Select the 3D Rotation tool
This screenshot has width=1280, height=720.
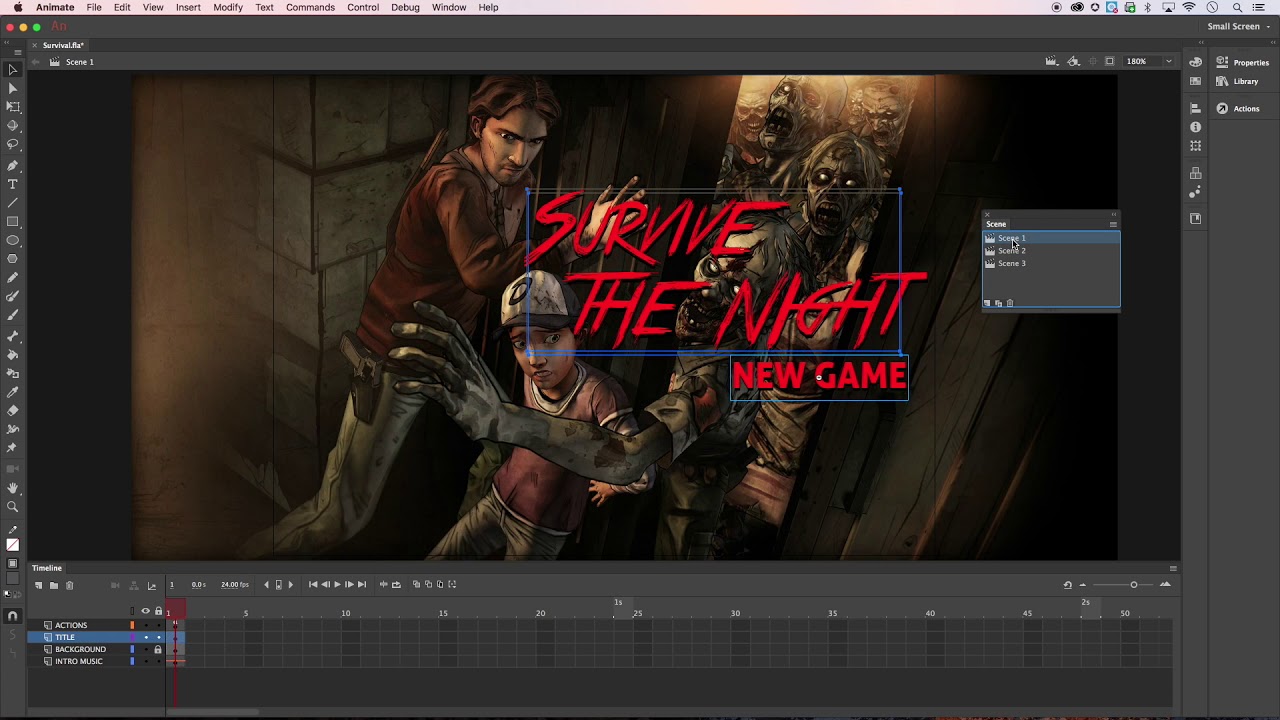point(13,125)
